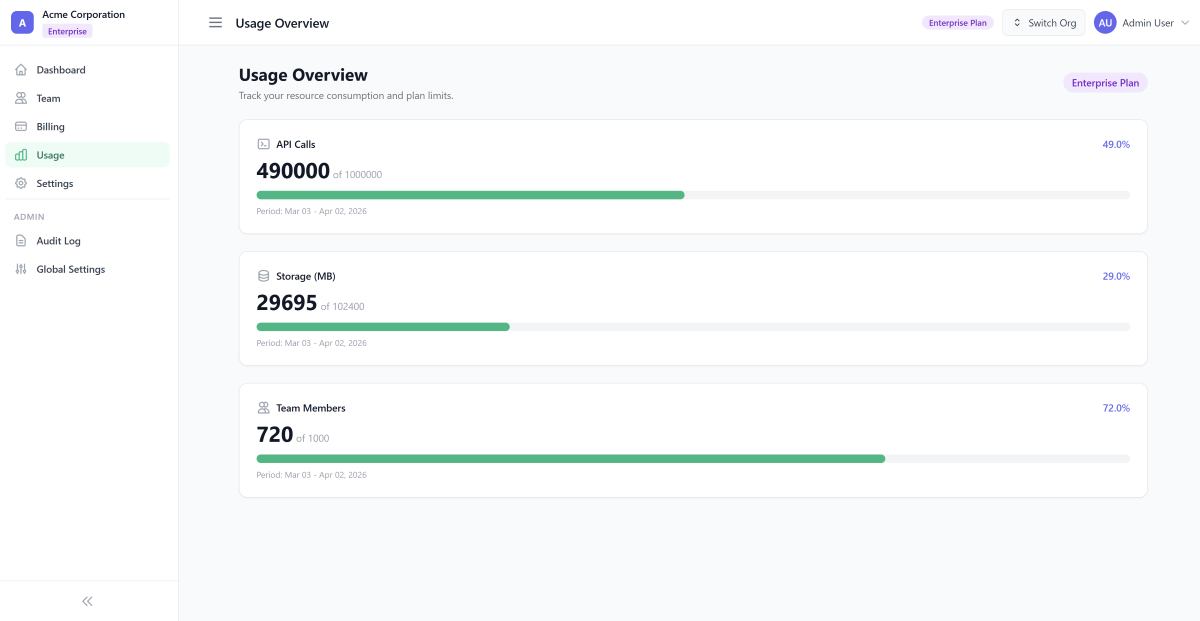Click the Enterprise Plan badge in the header

click(x=957, y=21)
